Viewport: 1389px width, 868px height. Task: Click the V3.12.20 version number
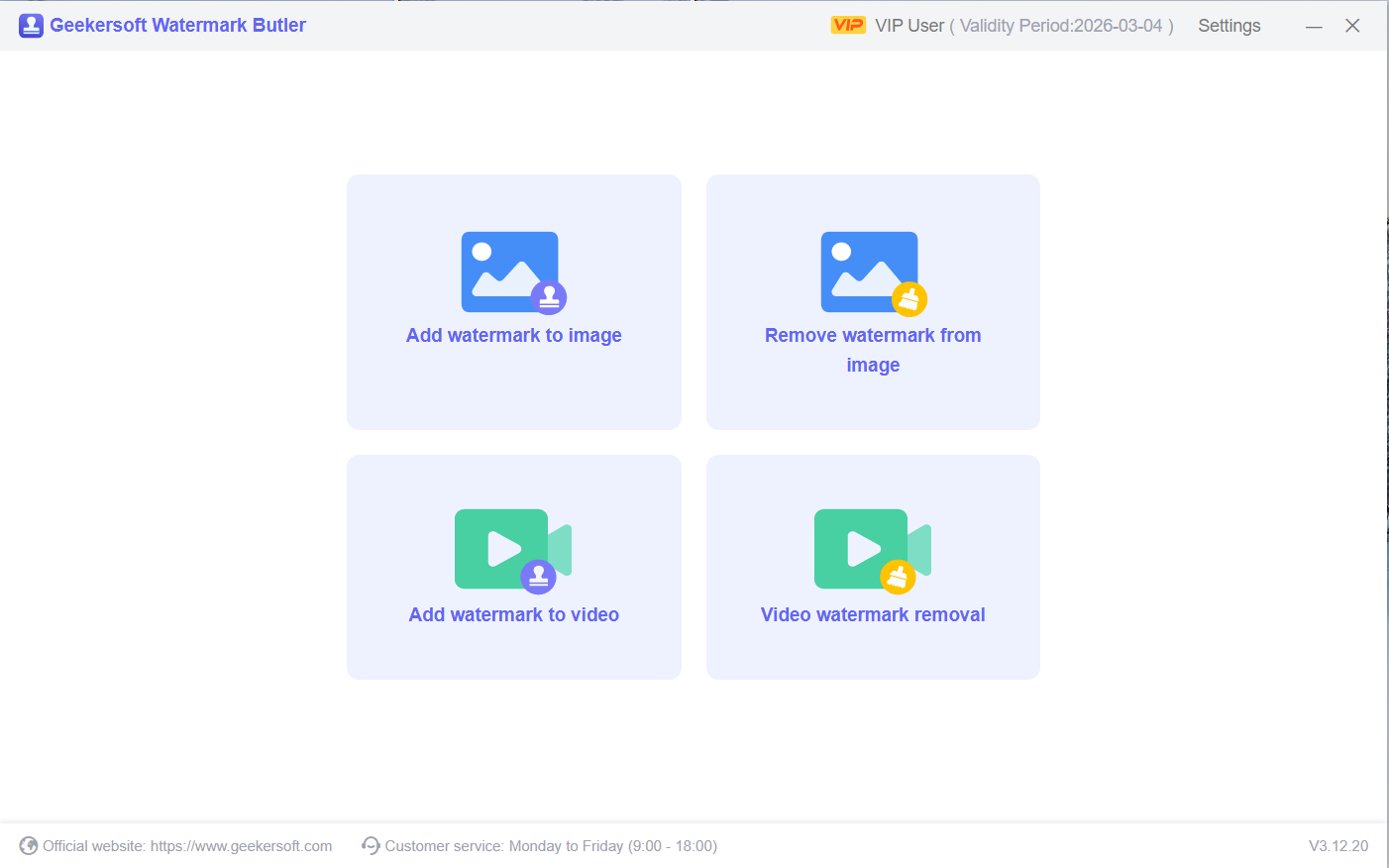(x=1338, y=846)
